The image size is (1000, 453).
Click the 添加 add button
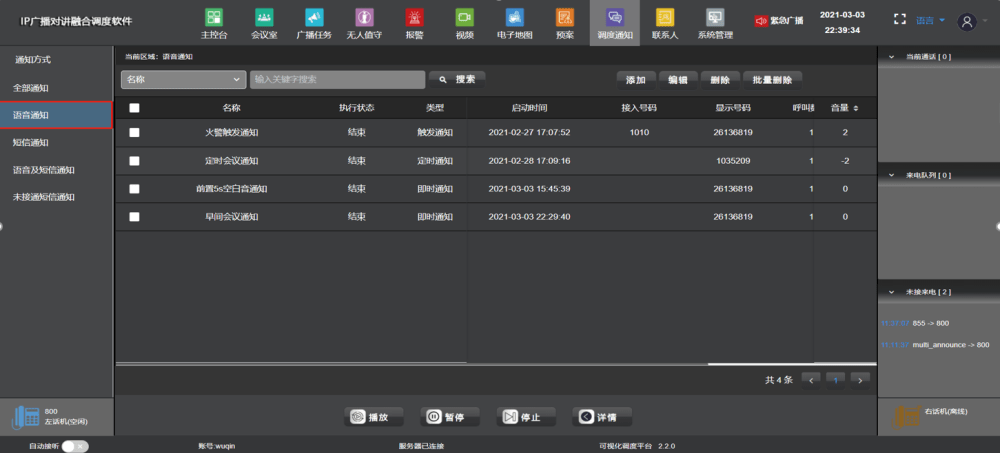pos(636,80)
